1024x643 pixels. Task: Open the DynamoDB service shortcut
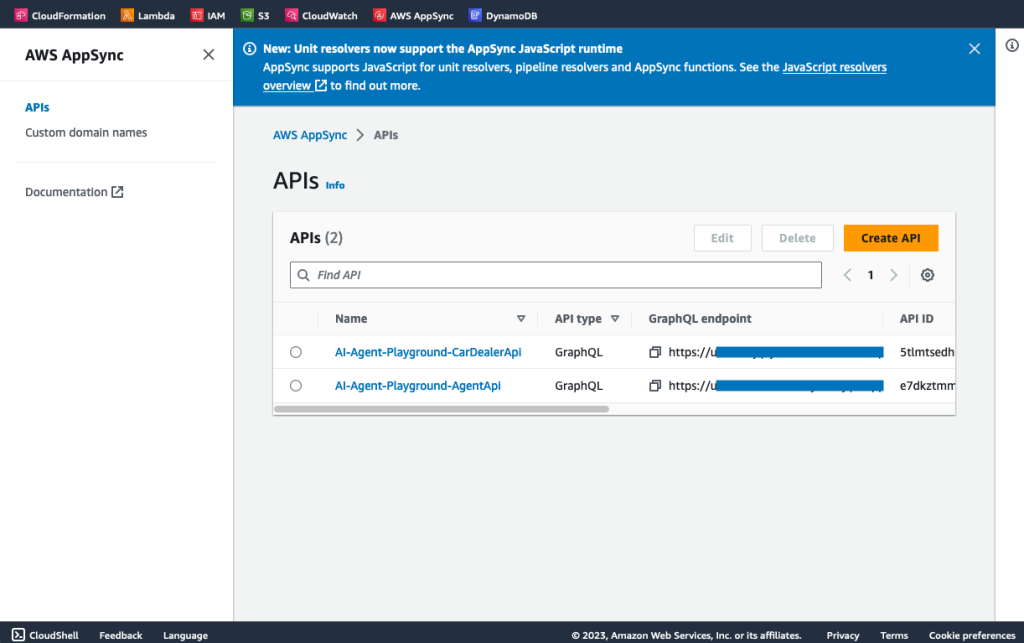point(503,15)
